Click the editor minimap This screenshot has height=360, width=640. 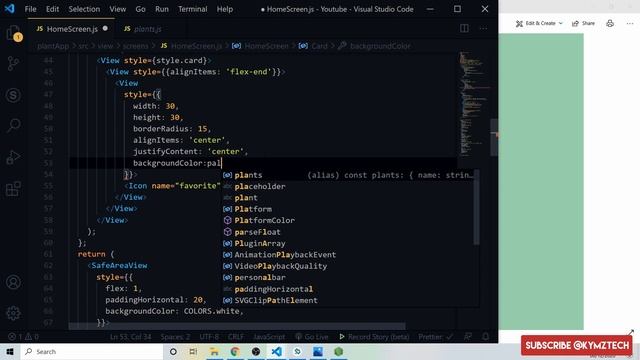(x=473, y=103)
